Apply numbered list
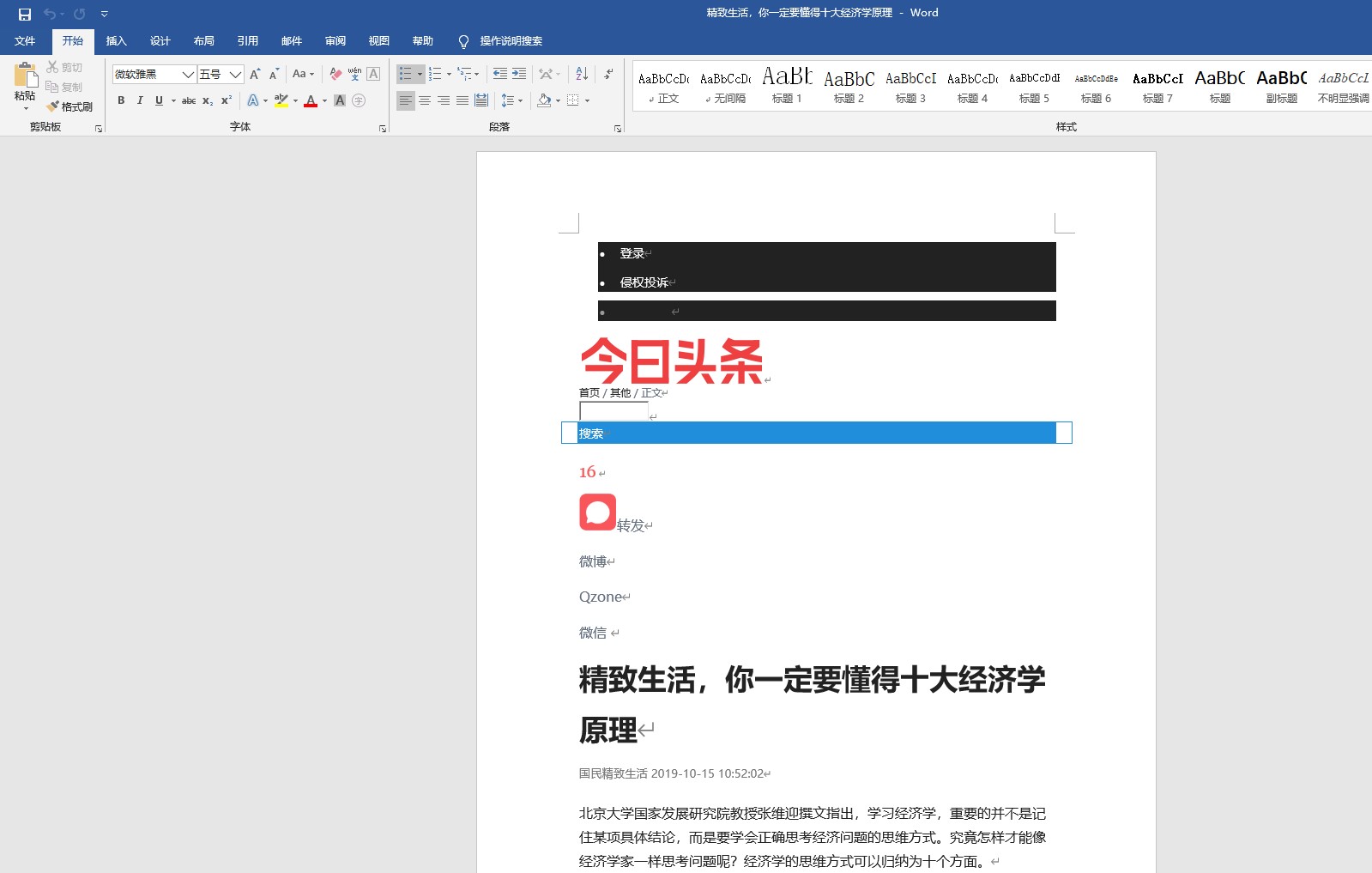The height and width of the screenshot is (873, 1372). coord(436,75)
